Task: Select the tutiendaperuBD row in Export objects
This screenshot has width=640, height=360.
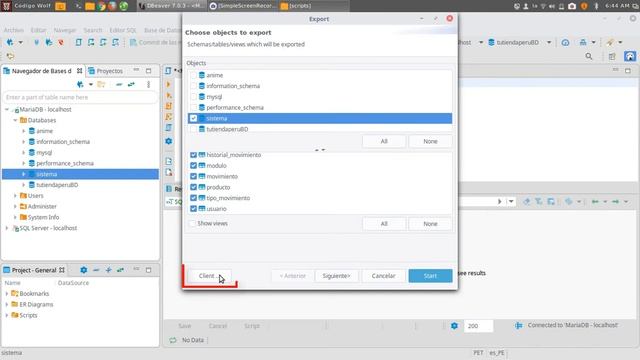Action: point(320,129)
